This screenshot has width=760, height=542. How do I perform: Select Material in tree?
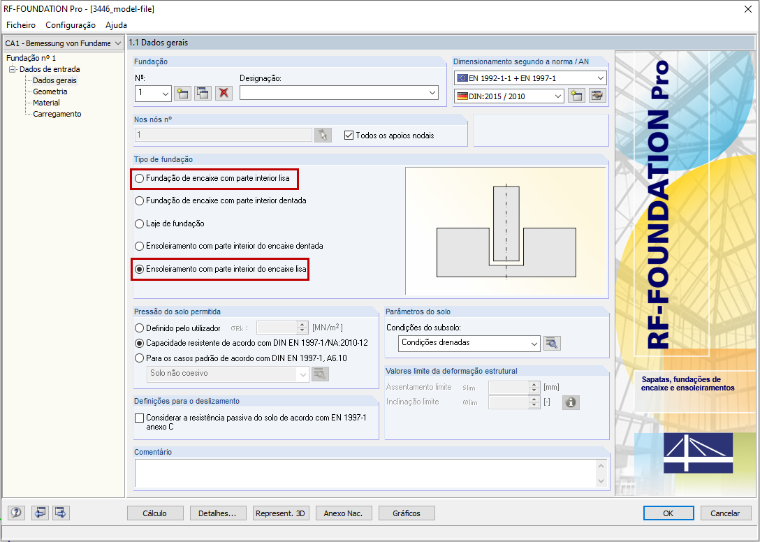coord(46,103)
